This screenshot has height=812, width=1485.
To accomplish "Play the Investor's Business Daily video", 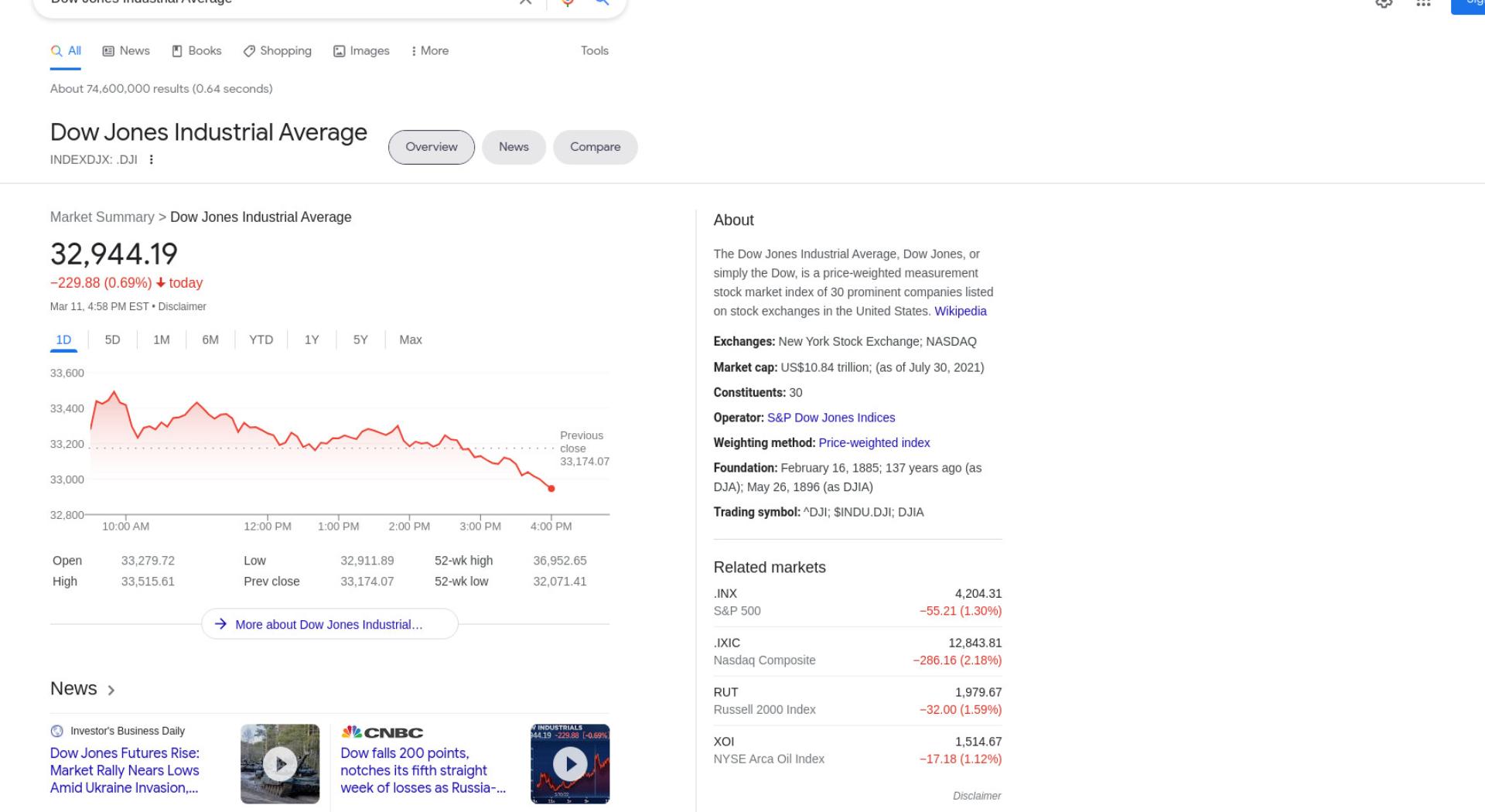I will coord(280,764).
